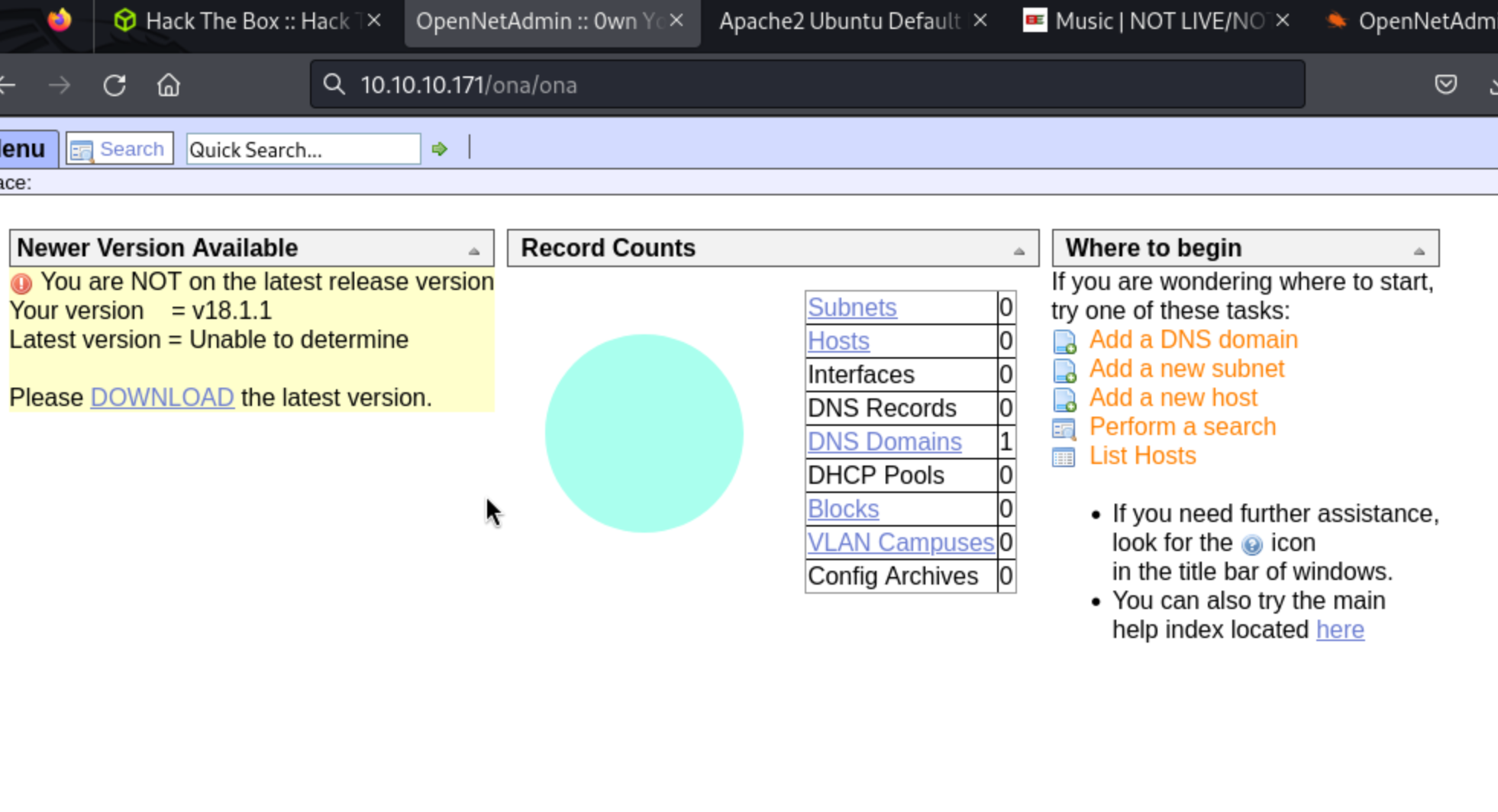Screen dimensions: 1498x812
Task: Click the forward navigation arrow
Action: pos(59,85)
